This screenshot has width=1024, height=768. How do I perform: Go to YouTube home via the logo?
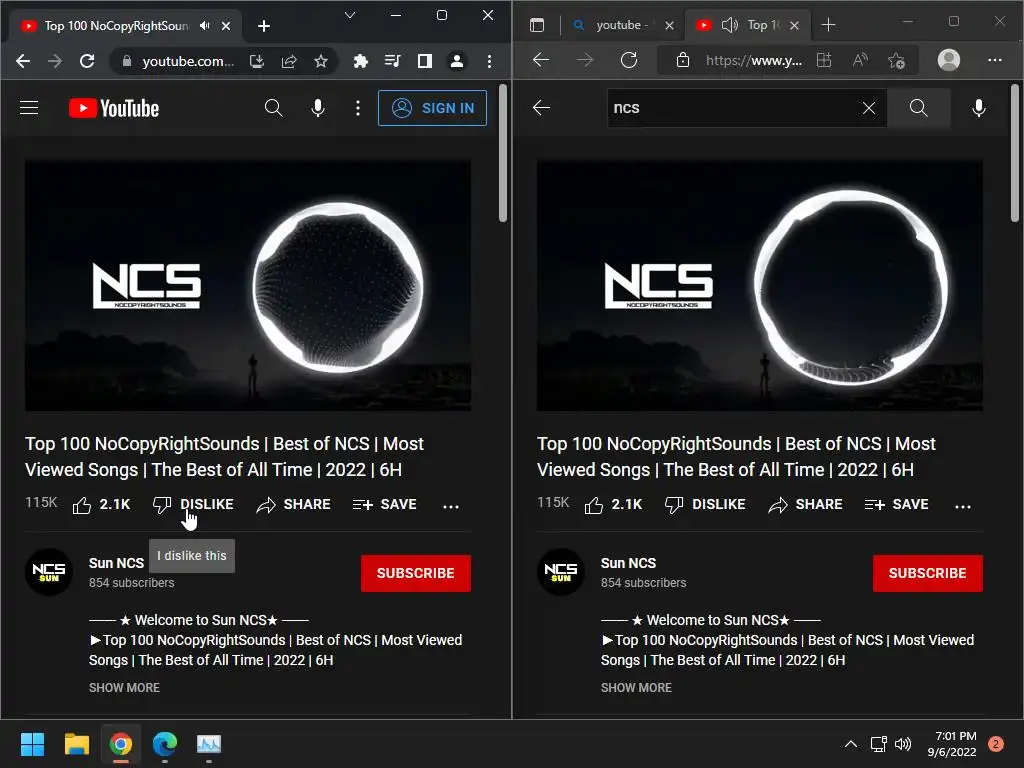114,108
